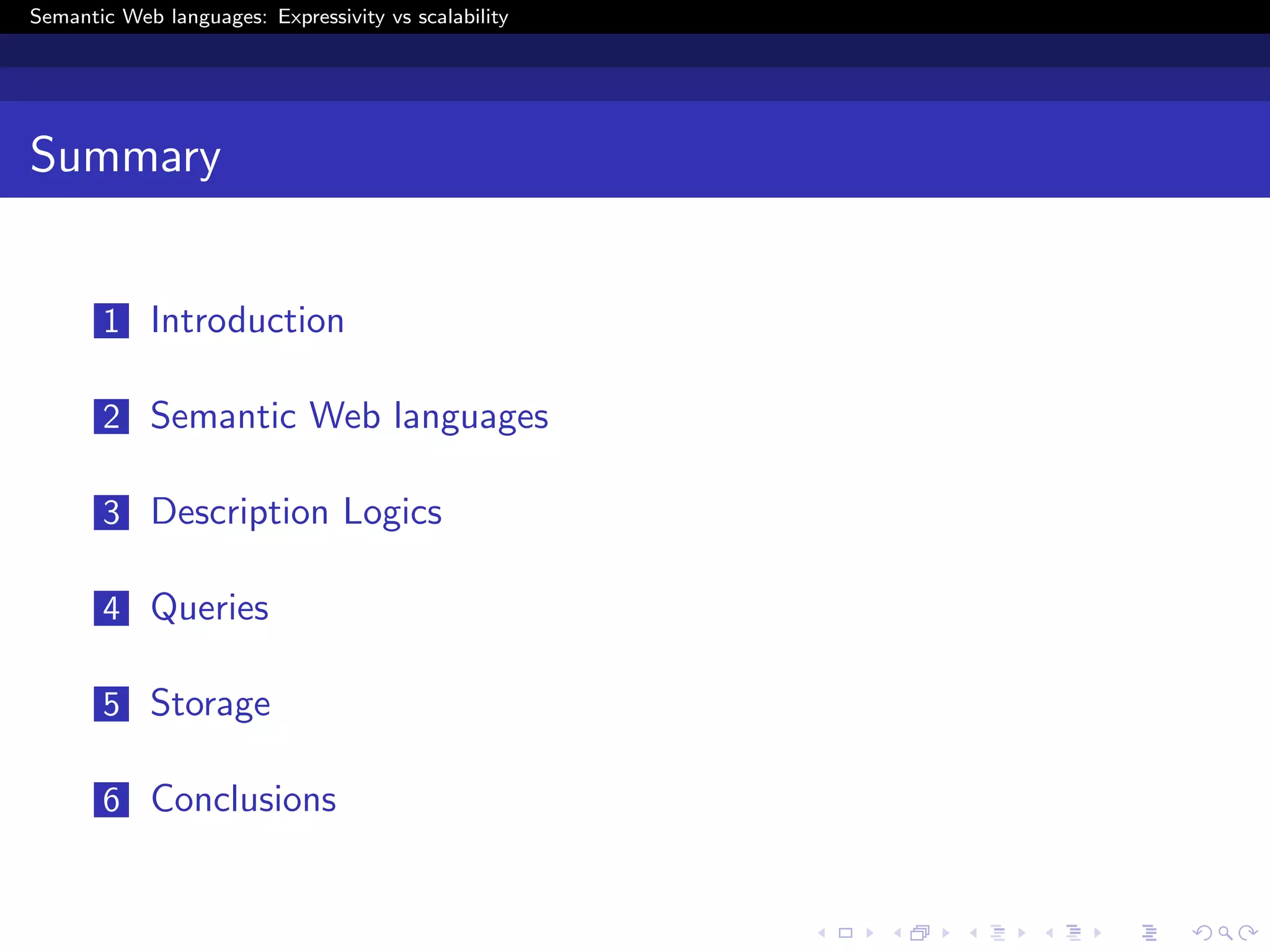Click the stacked frames navigation icon
The height and width of the screenshot is (952, 1270).
[x=921, y=933]
